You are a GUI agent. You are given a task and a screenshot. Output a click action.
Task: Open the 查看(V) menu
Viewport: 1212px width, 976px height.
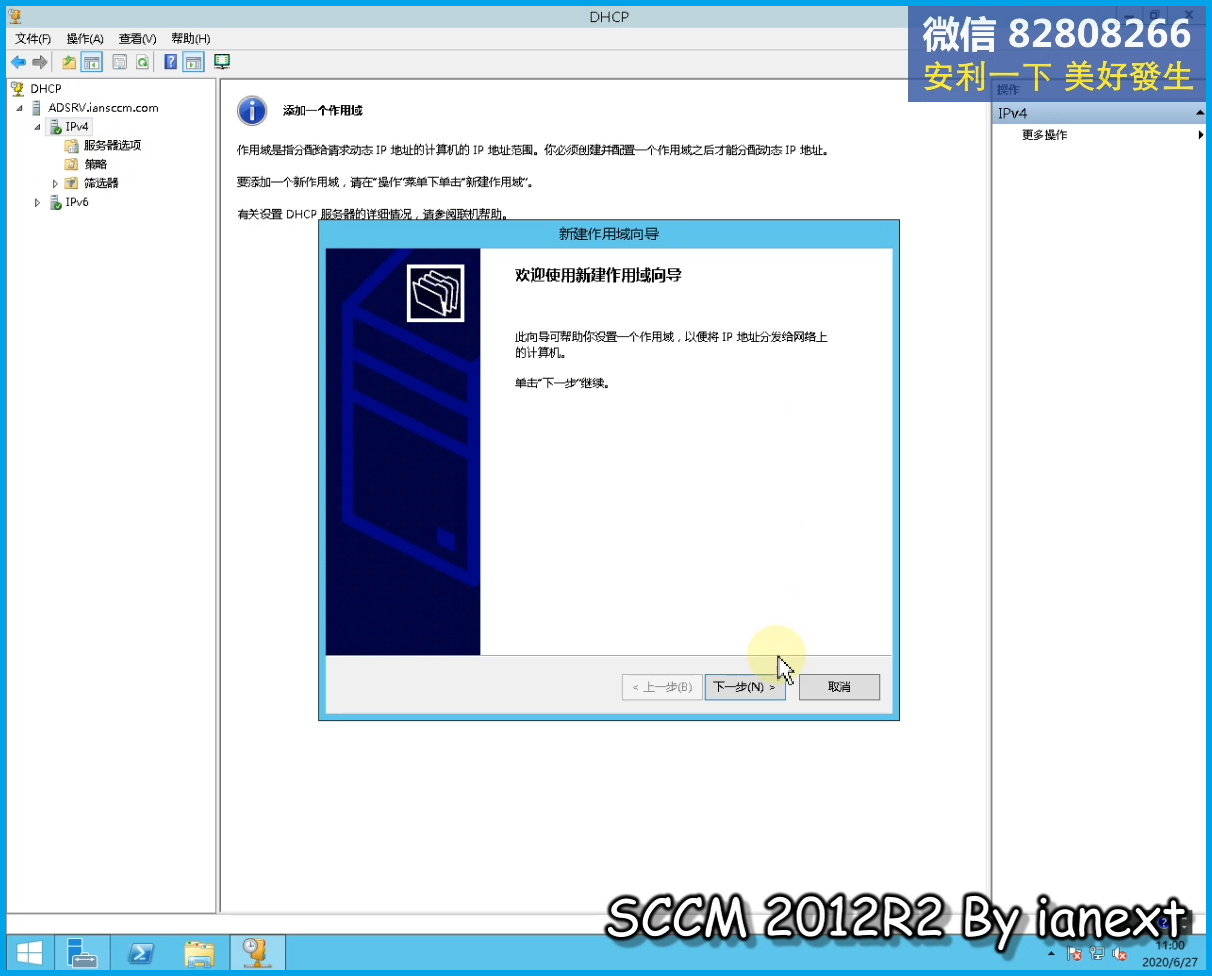click(x=137, y=38)
